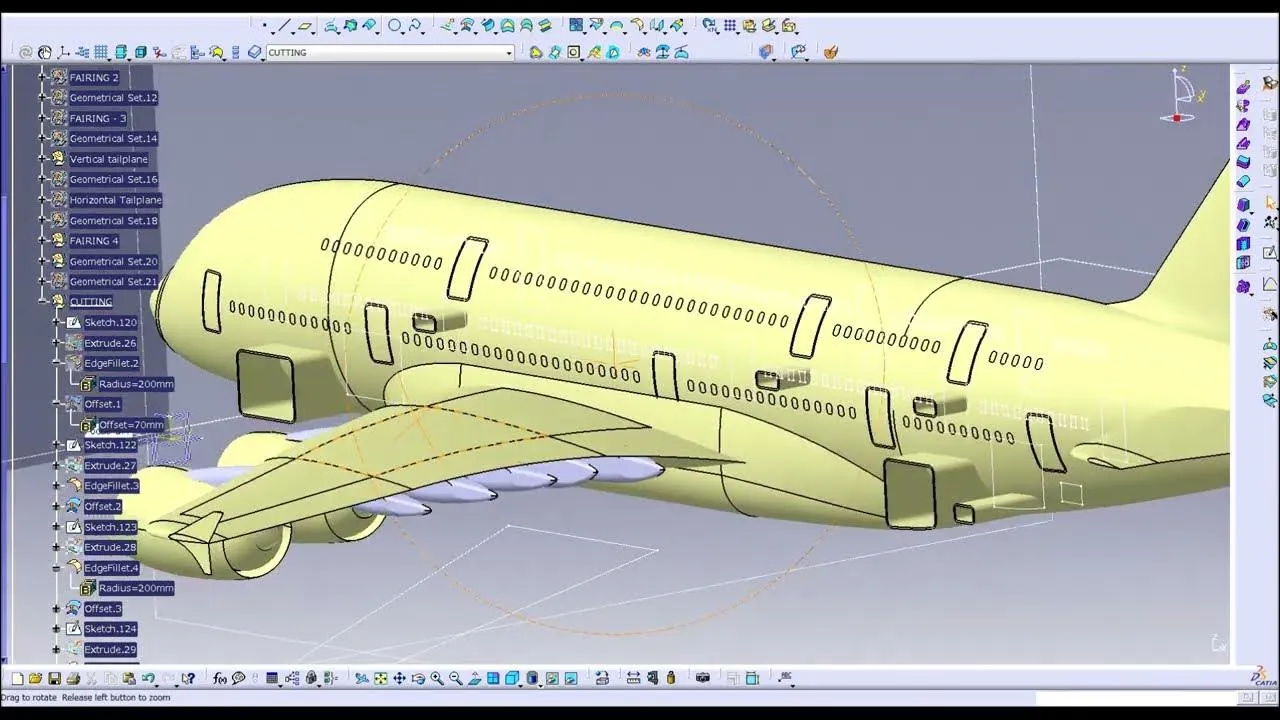Select the Pan view tool
1280x720 pixels.
[399, 678]
